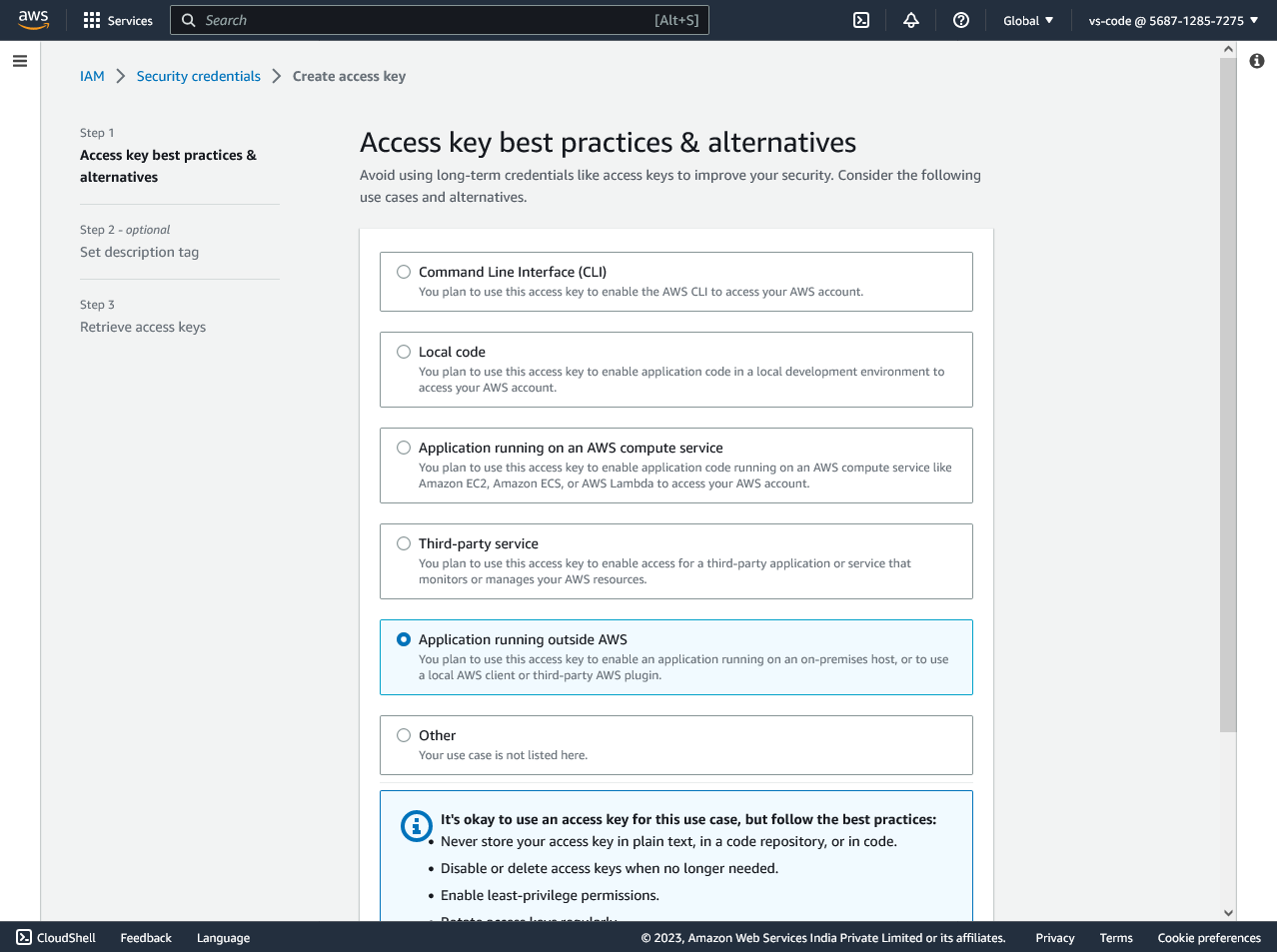The image size is (1277, 952).
Task: Launch CloudShell from the top bar icon
Action: point(861,20)
